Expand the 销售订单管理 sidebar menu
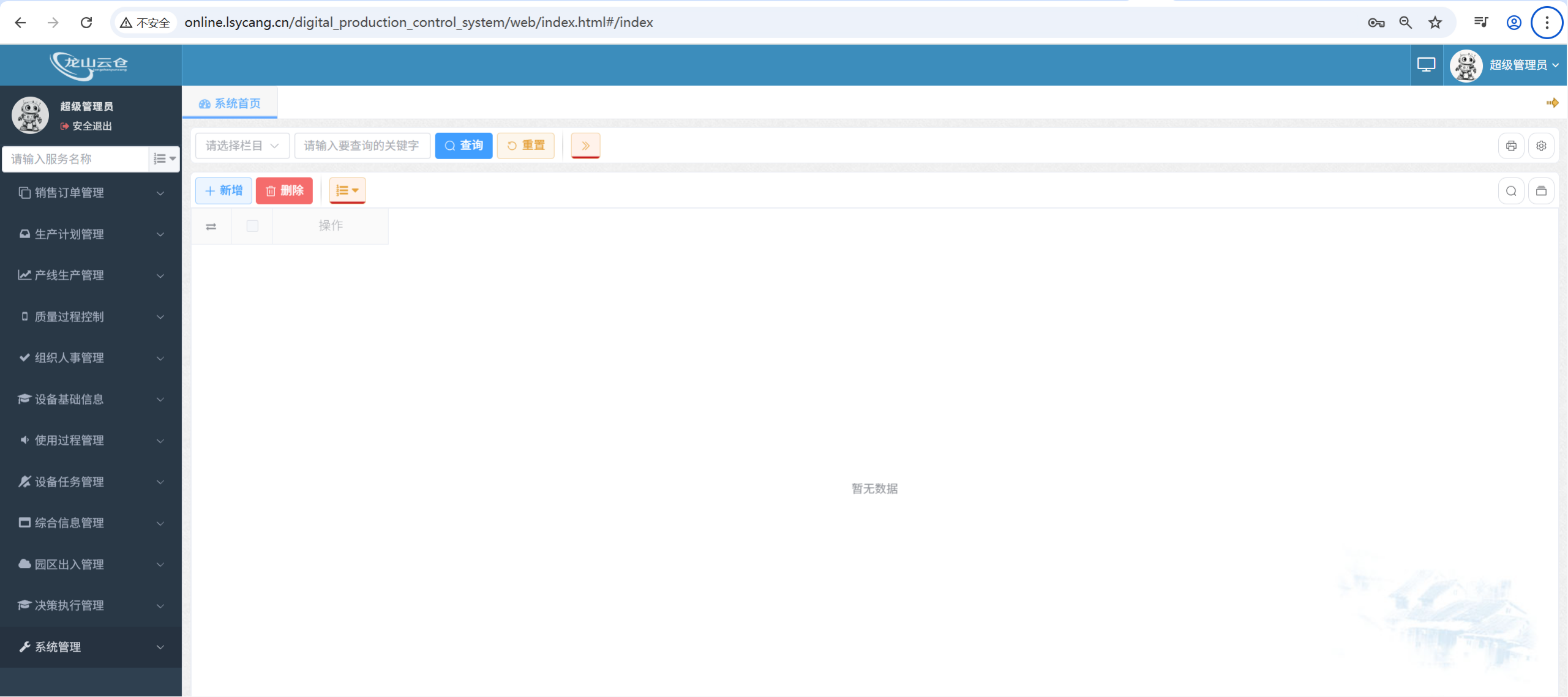 click(91, 193)
